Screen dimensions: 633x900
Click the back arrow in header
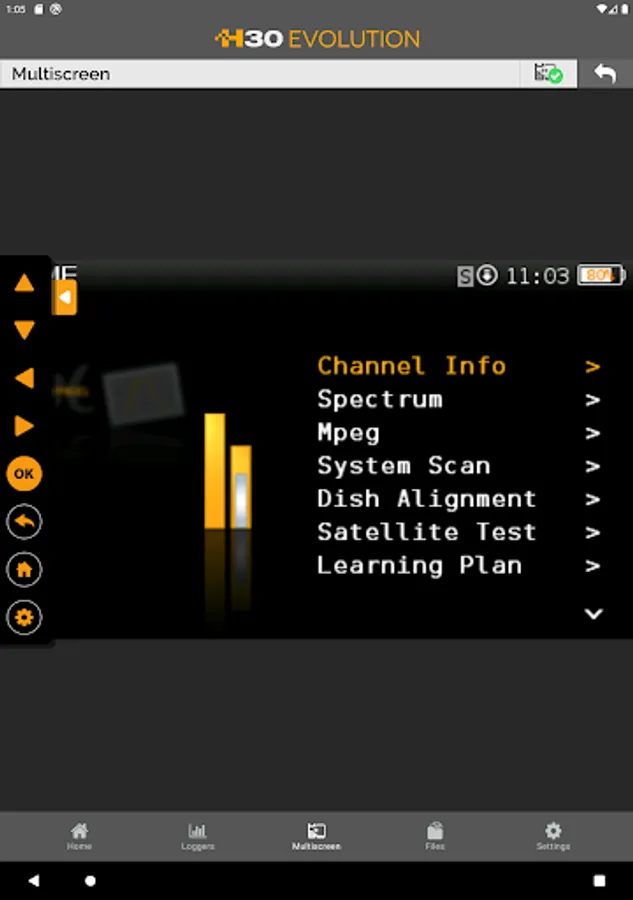pos(605,73)
